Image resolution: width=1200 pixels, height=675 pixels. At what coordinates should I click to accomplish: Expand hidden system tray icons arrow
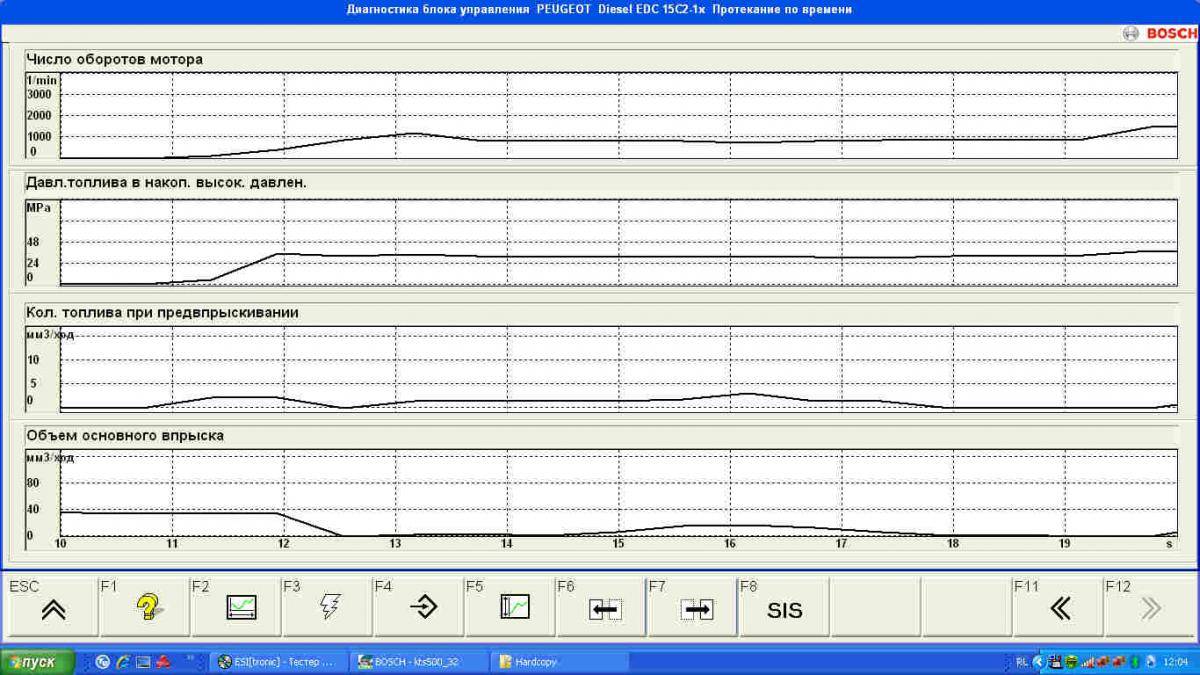coord(1038,662)
